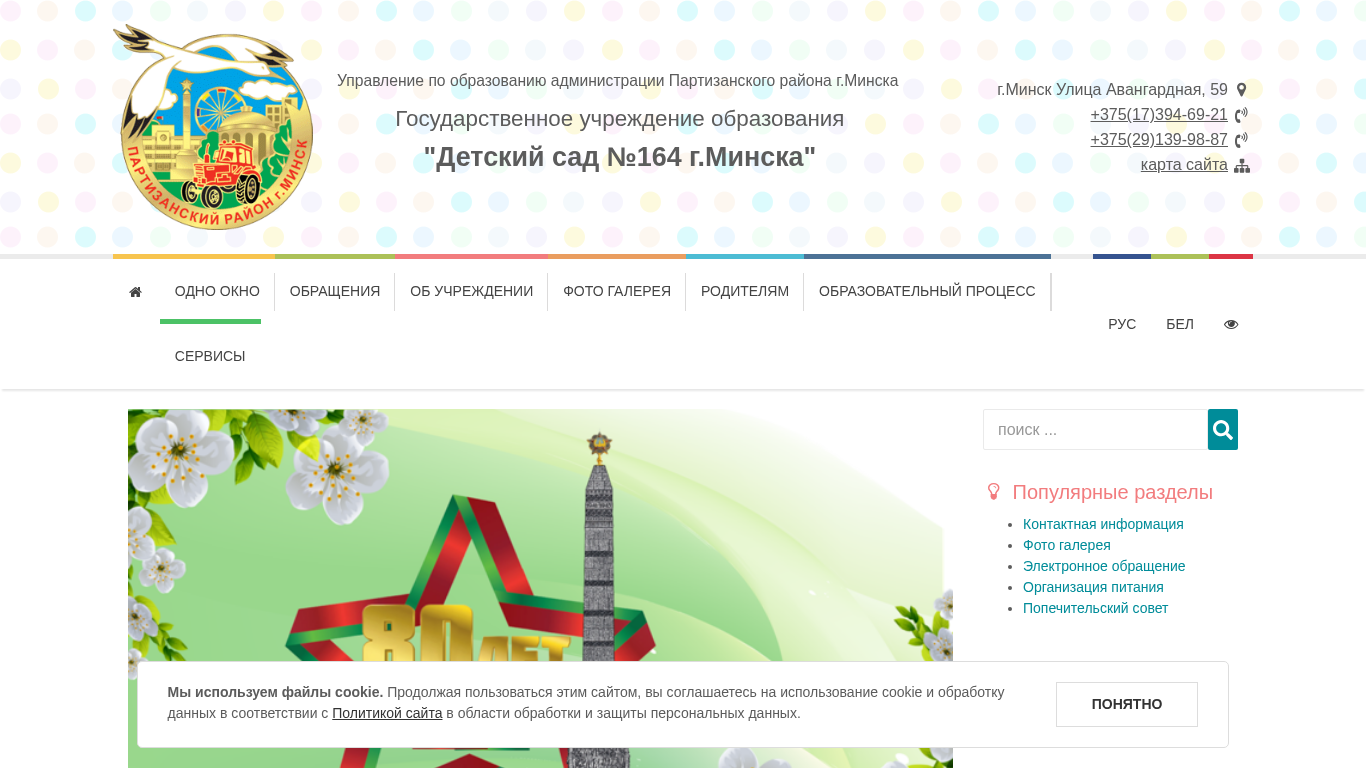
Task: Click the Популярные разделы heading
Action: (1112, 492)
